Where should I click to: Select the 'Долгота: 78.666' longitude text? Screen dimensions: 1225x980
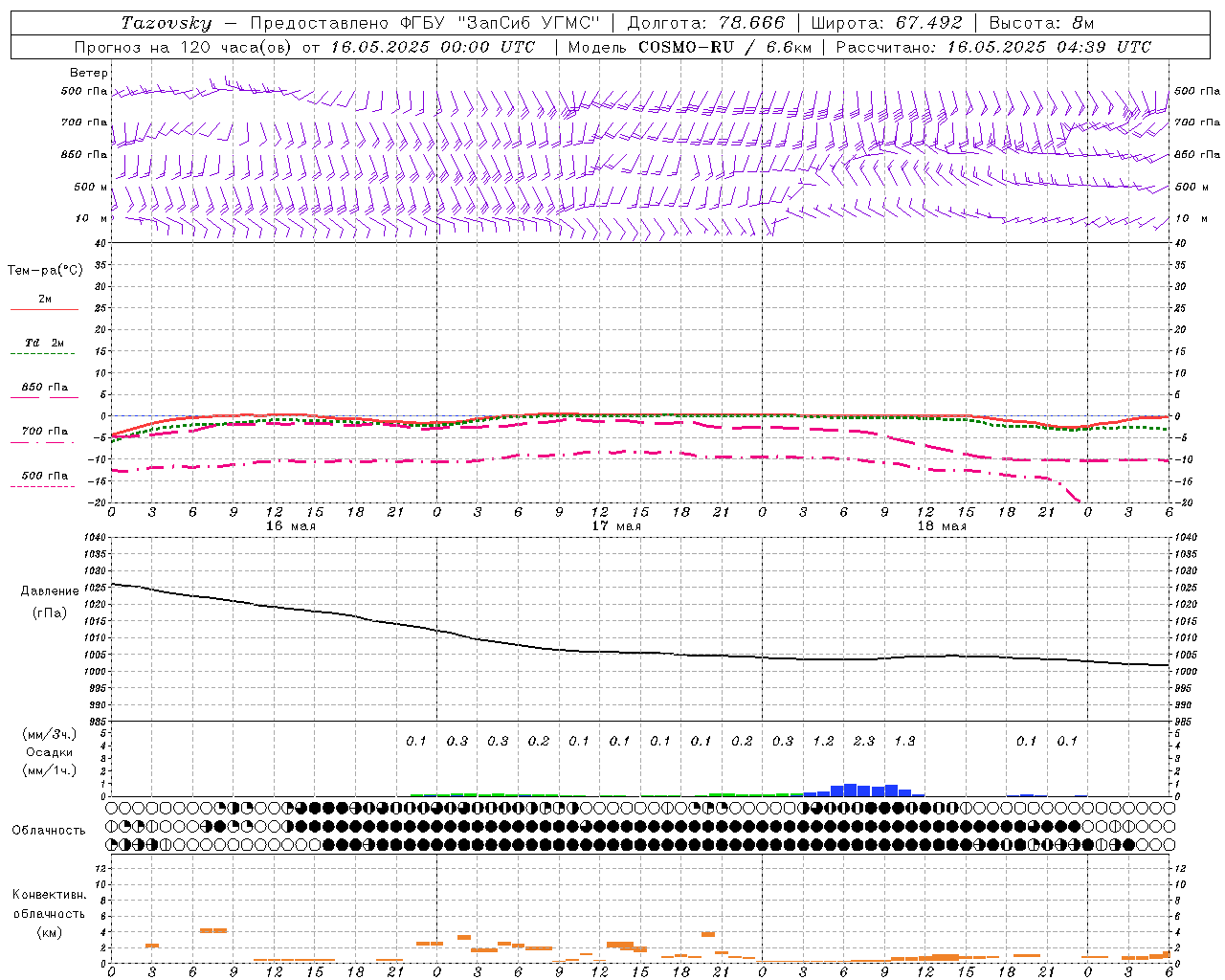click(x=706, y=23)
